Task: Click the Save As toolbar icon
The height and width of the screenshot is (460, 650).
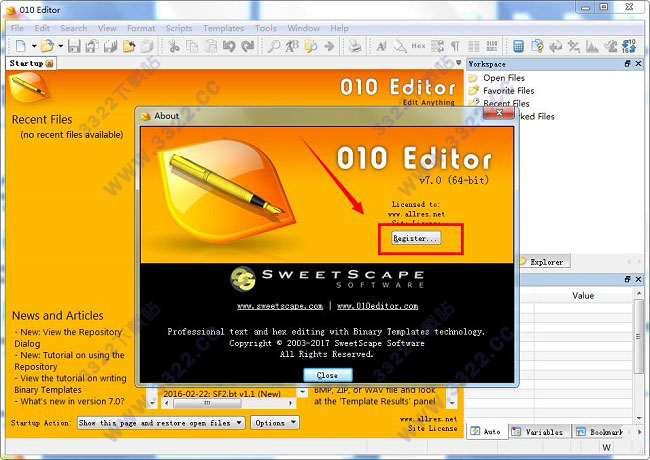Action: (x=92, y=46)
